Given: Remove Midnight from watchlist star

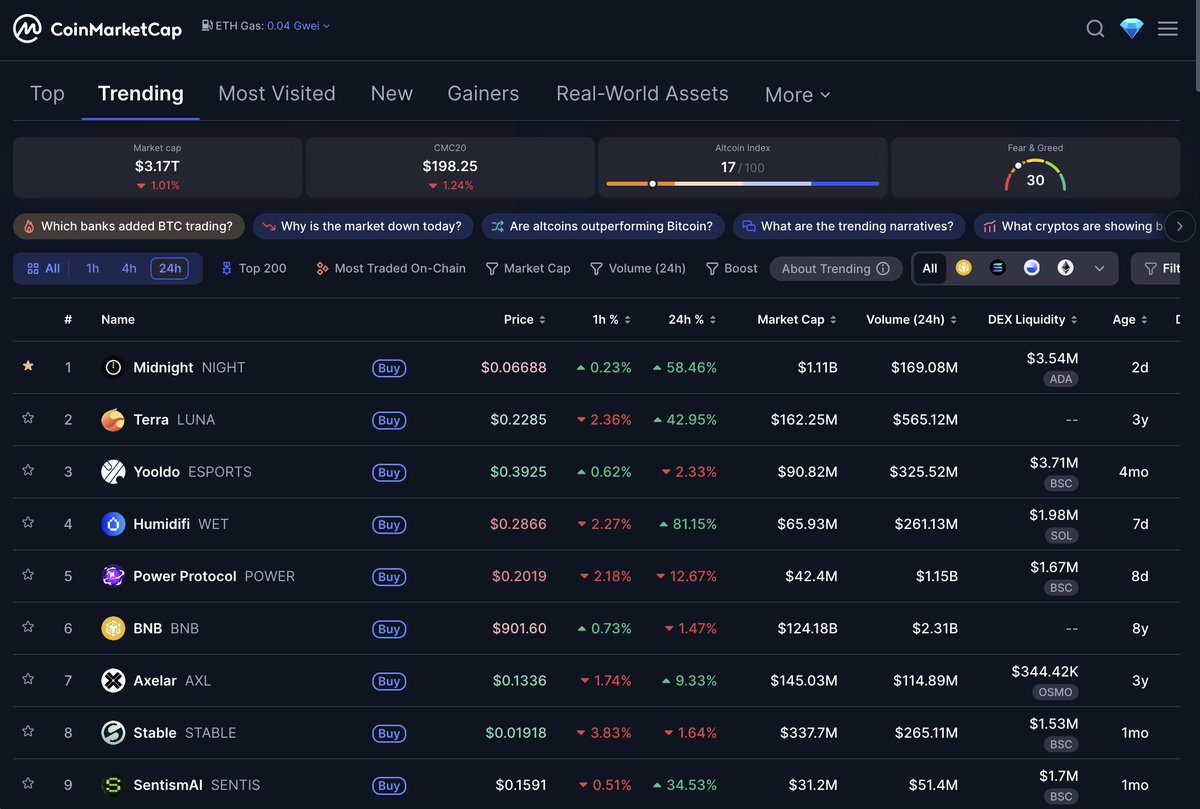Looking at the screenshot, I should tap(28, 367).
